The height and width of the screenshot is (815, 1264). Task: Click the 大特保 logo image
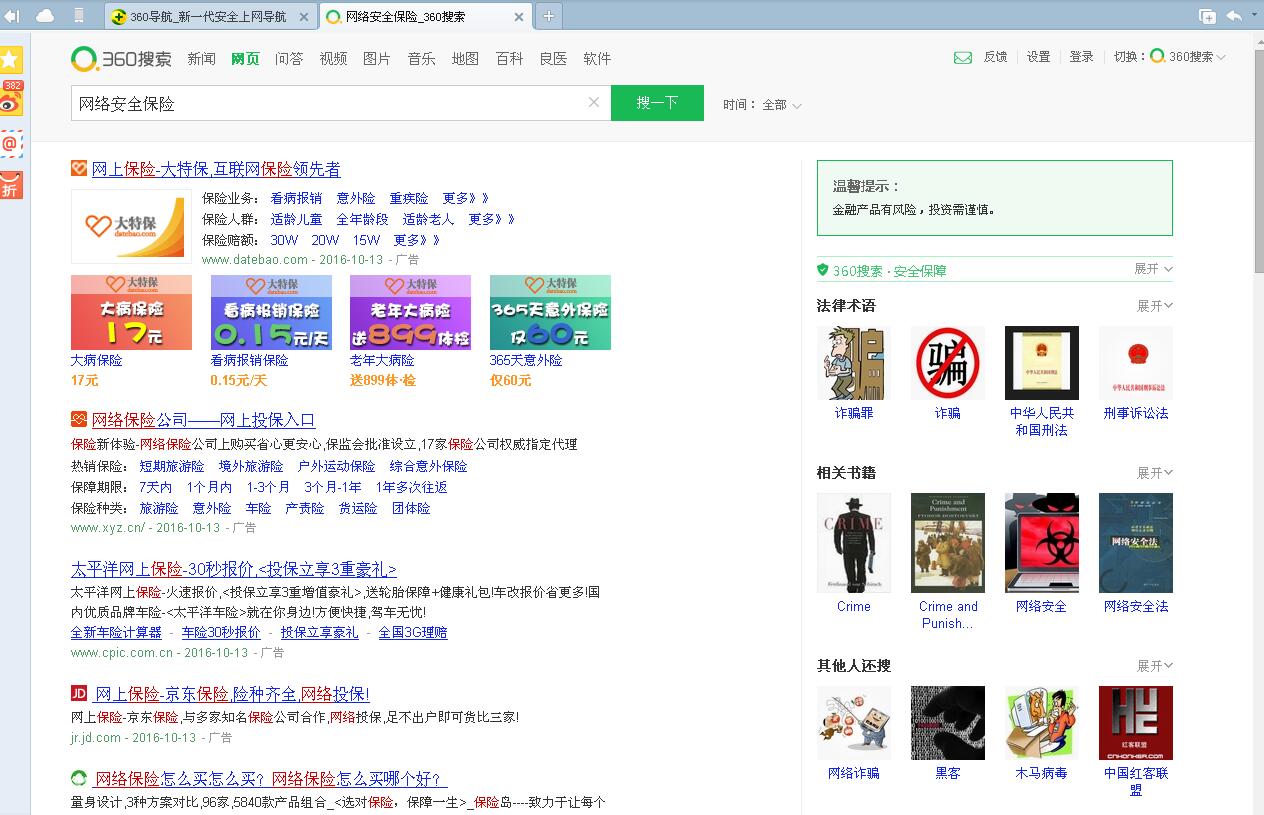(131, 227)
